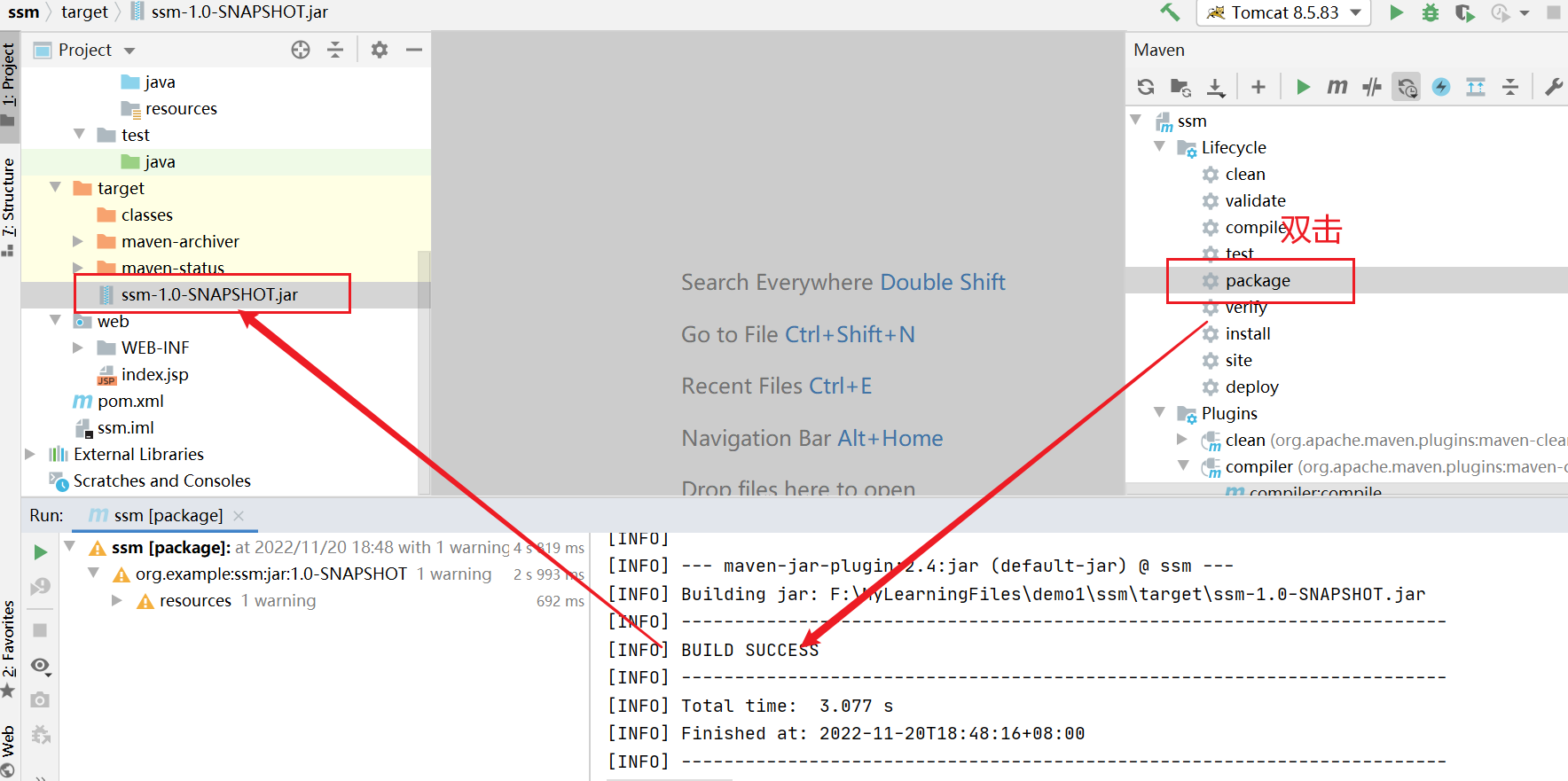Select the validate lifecycle goal
This screenshot has width=1568, height=781.
coord(1255,201)
